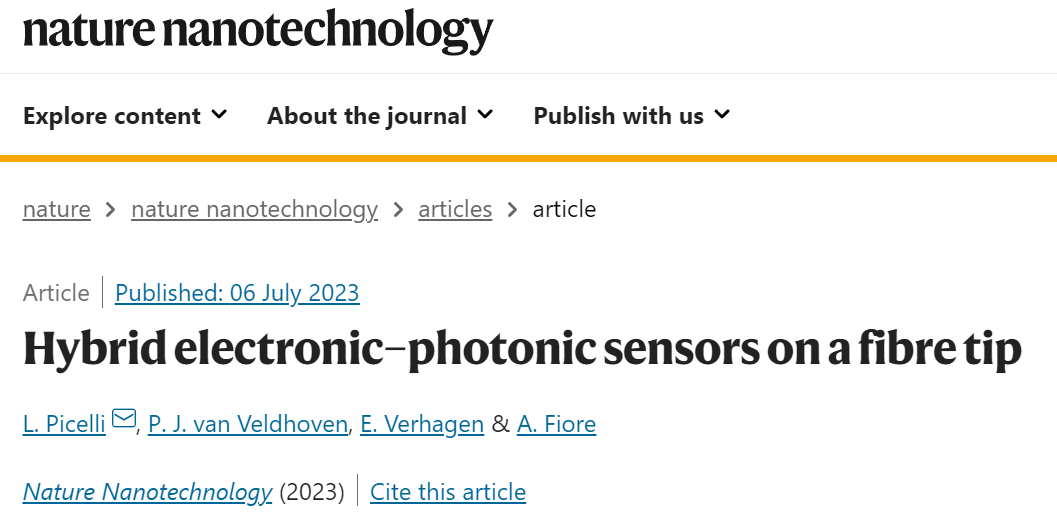Expand the Explore content menu
Image resolution: width=1057 pixels, height=531 pixels.
pos(125,116)
